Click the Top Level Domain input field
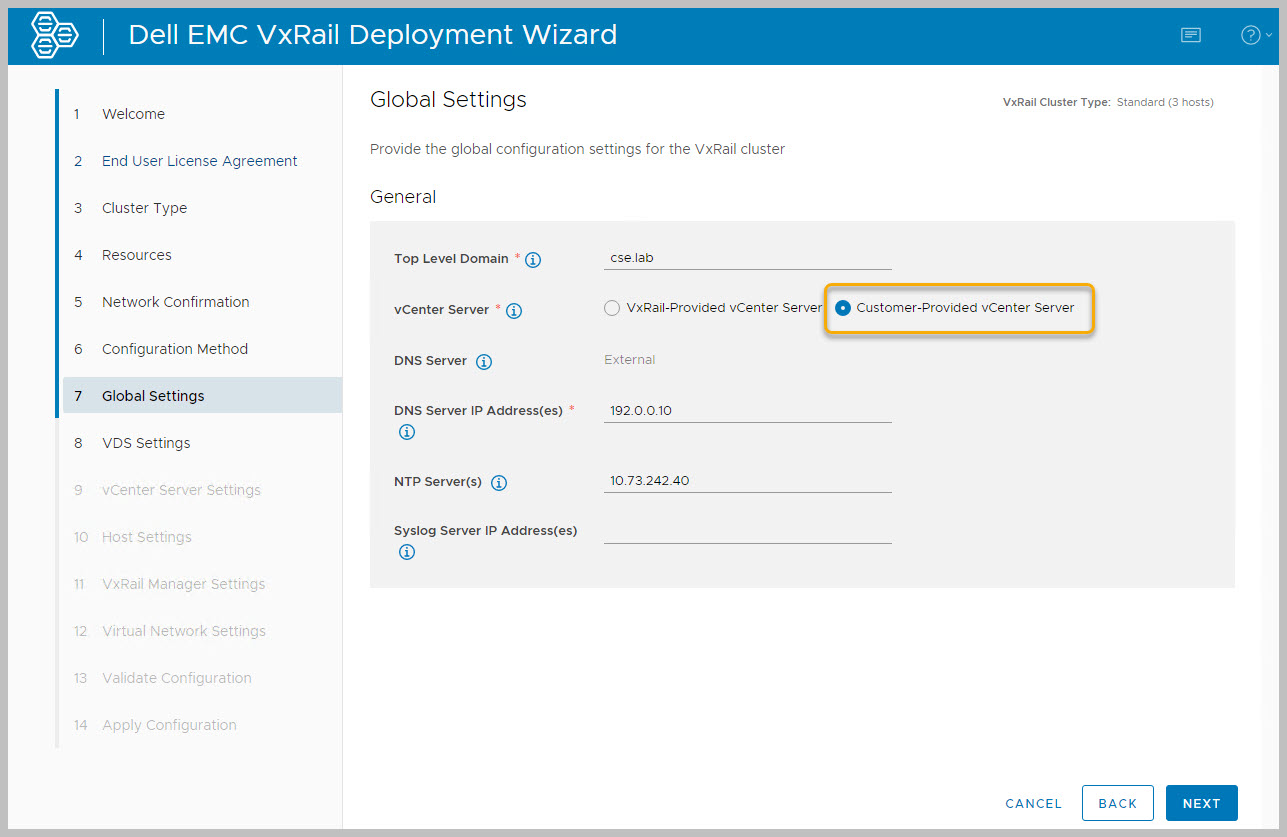The height and width of the screenshot is (837, 1287). [747, 258]
